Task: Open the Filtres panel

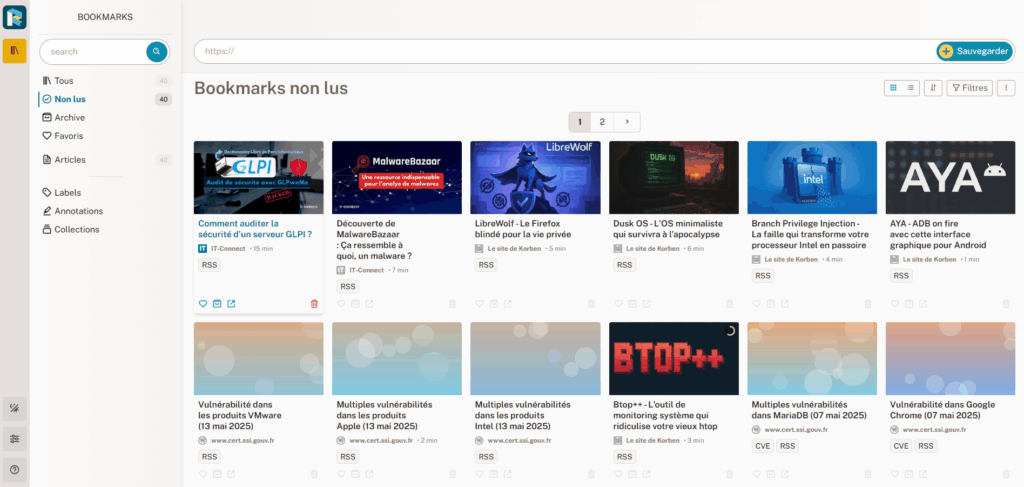Action: pyautogui.click(x=970, y=87)
